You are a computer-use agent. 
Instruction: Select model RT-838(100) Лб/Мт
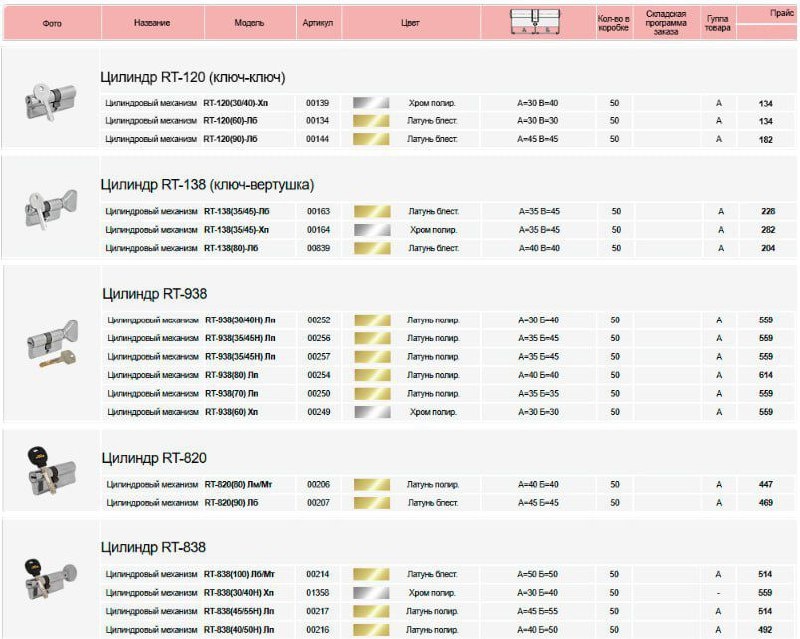(239, 574)
